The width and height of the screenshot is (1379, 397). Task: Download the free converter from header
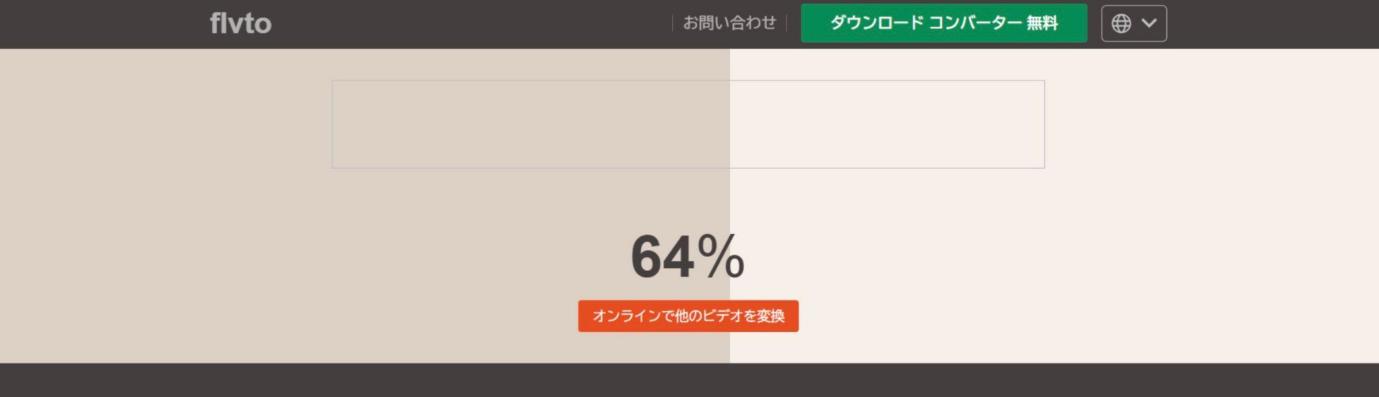[x=944, y=23]
